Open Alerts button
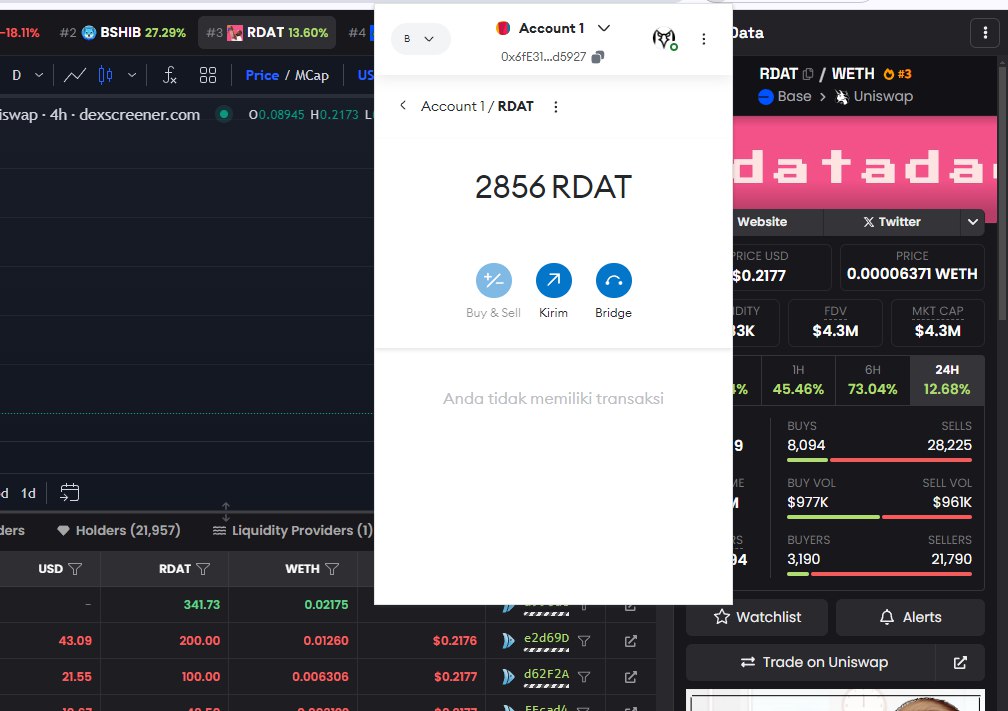Image resolution: width=1008 pixels, height=711 pixels. click(x=910, y=617)
